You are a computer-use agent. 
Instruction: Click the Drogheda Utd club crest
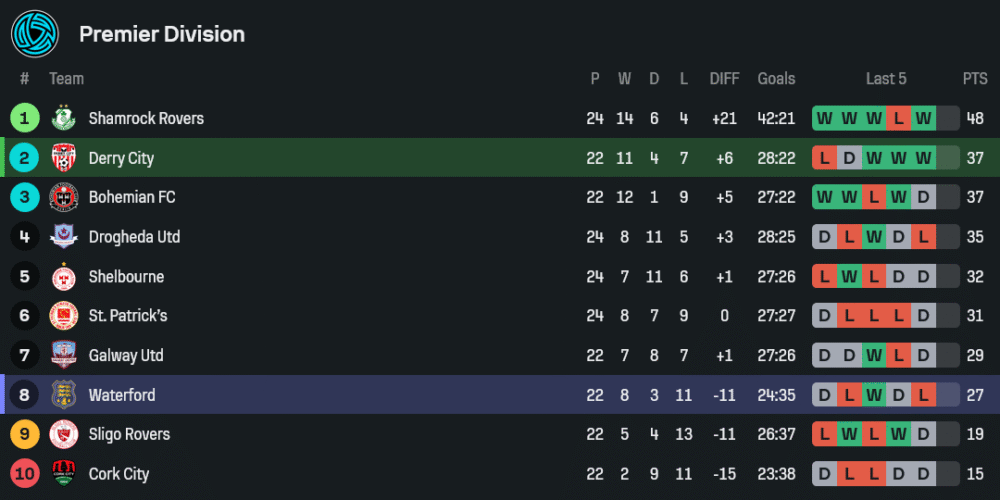tap(64, 237)
